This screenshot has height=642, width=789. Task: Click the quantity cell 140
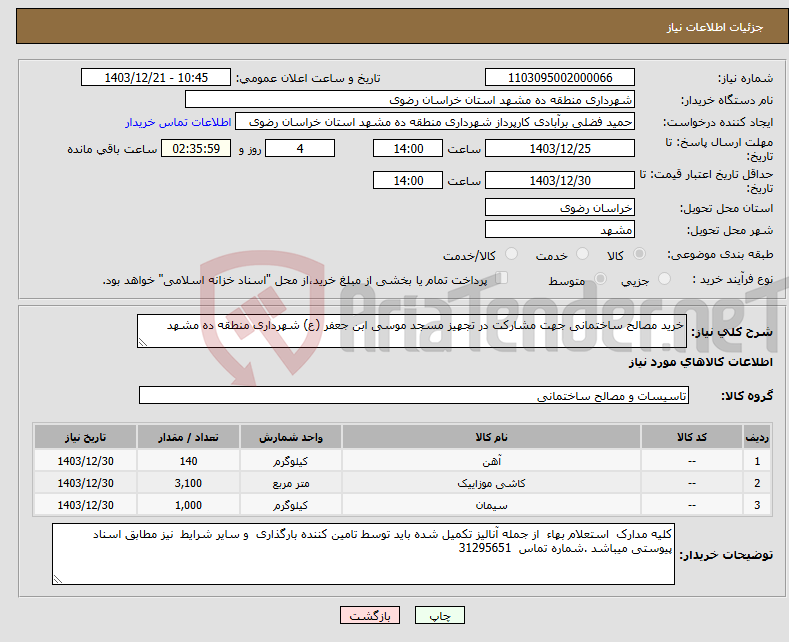point(188,460)
